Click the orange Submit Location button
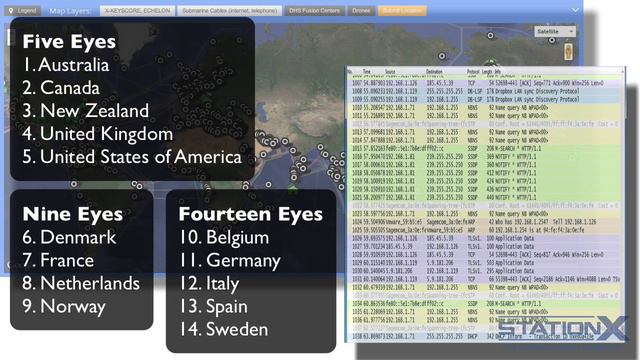Image resolution: width=640 pixels, height=360 pixels. [x=402, y=11]
